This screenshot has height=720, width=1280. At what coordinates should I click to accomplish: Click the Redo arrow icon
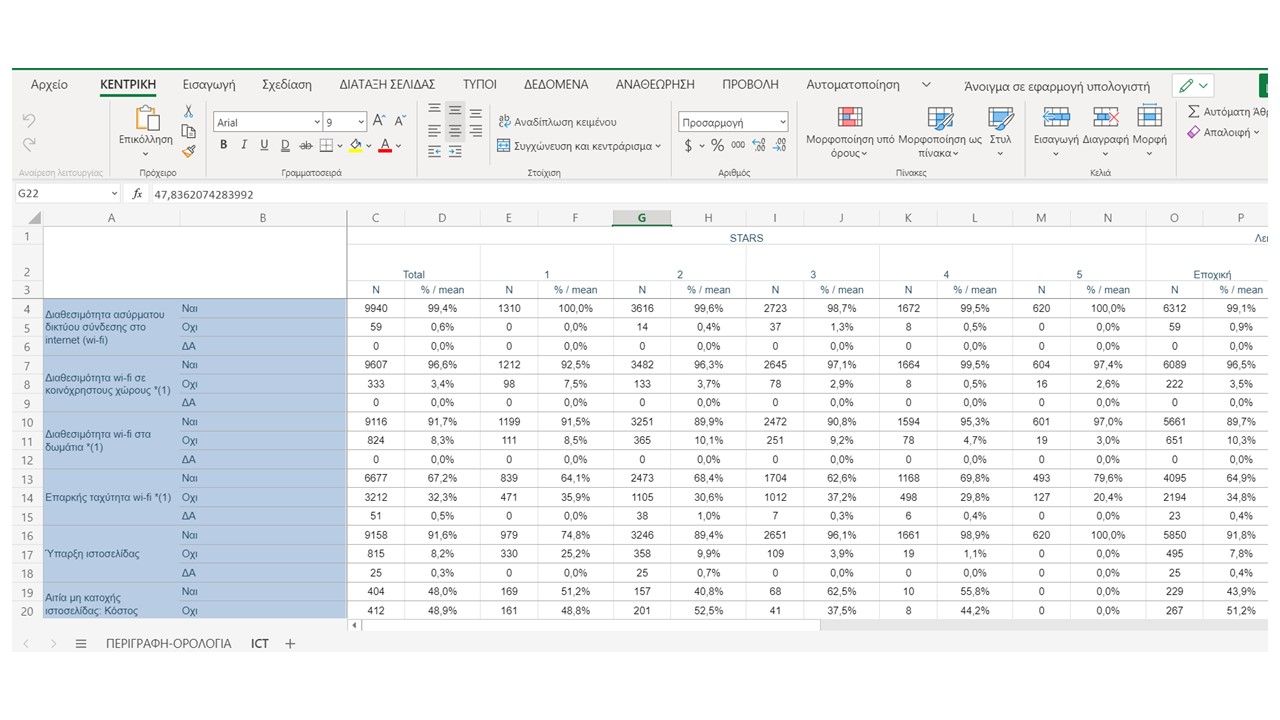[29, 144]
